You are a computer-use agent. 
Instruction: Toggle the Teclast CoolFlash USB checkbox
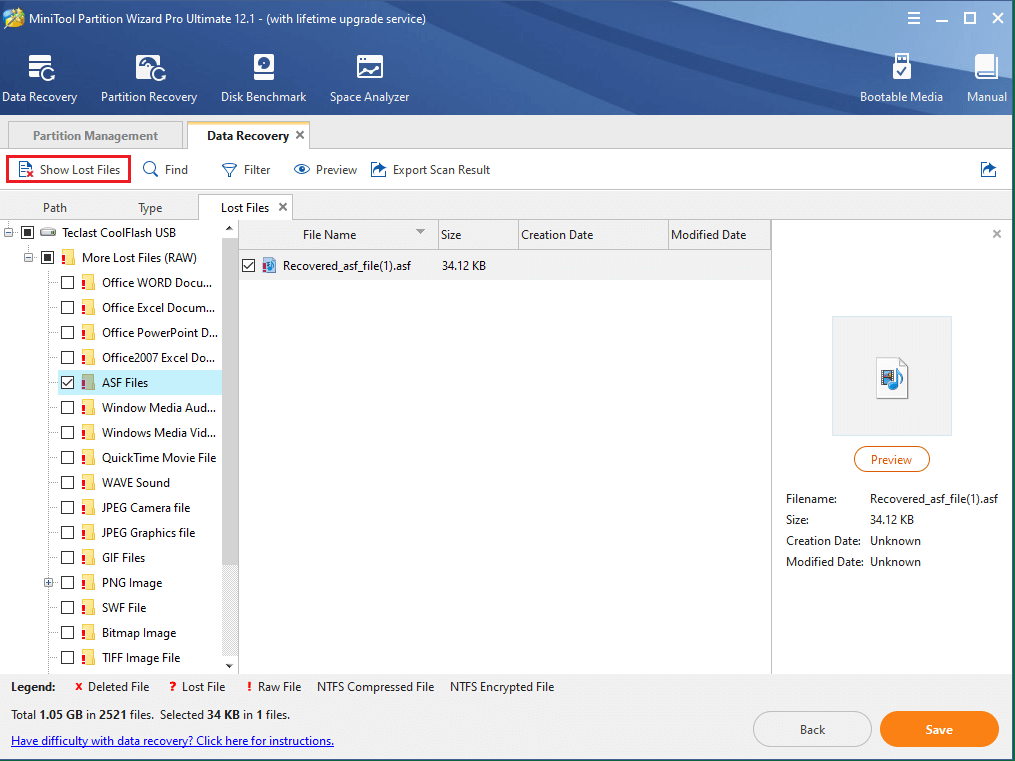[27, 232]
